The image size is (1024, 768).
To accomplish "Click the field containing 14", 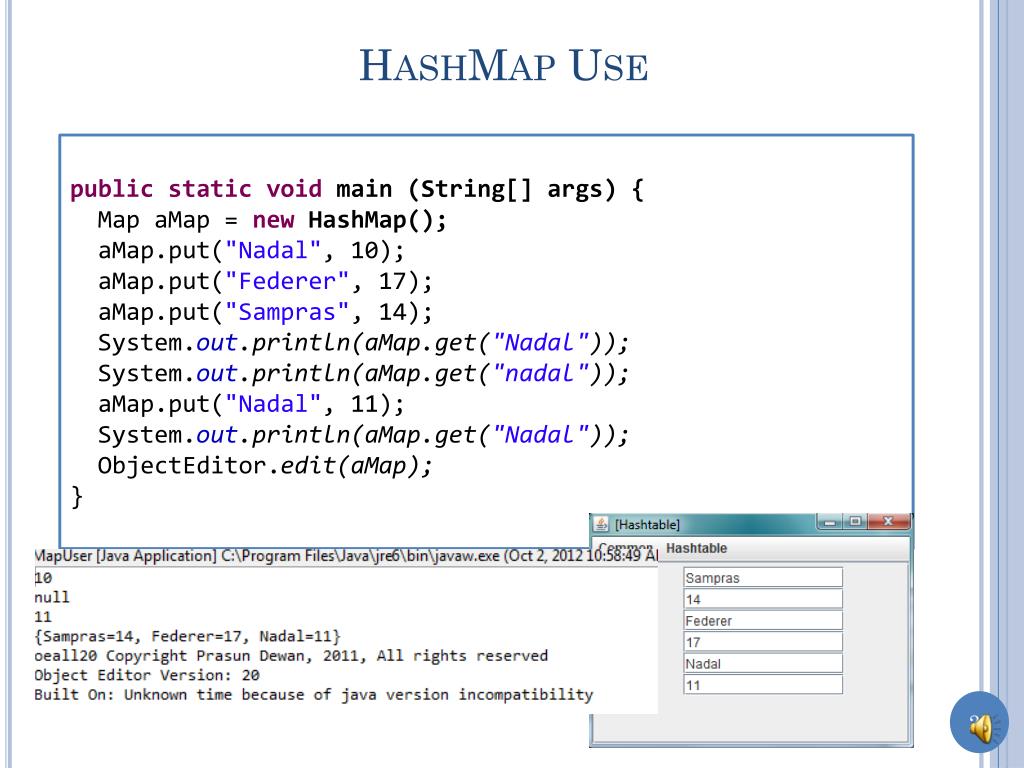I will (763, 599).
